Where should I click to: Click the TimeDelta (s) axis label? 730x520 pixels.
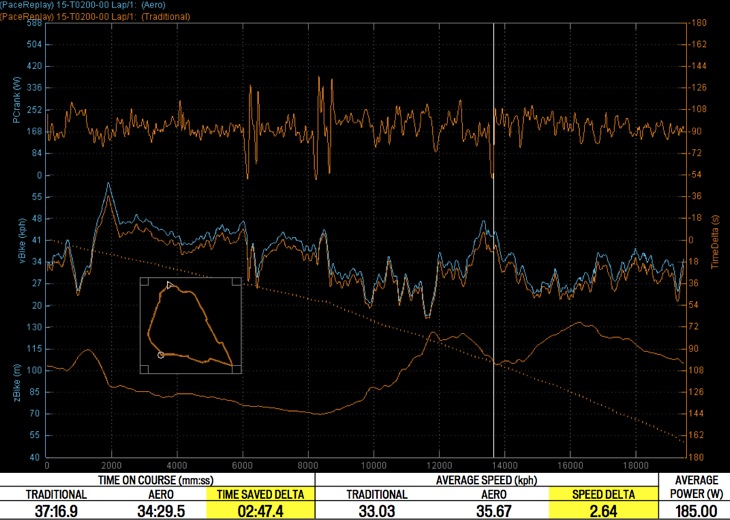click(x=715, y=242)
